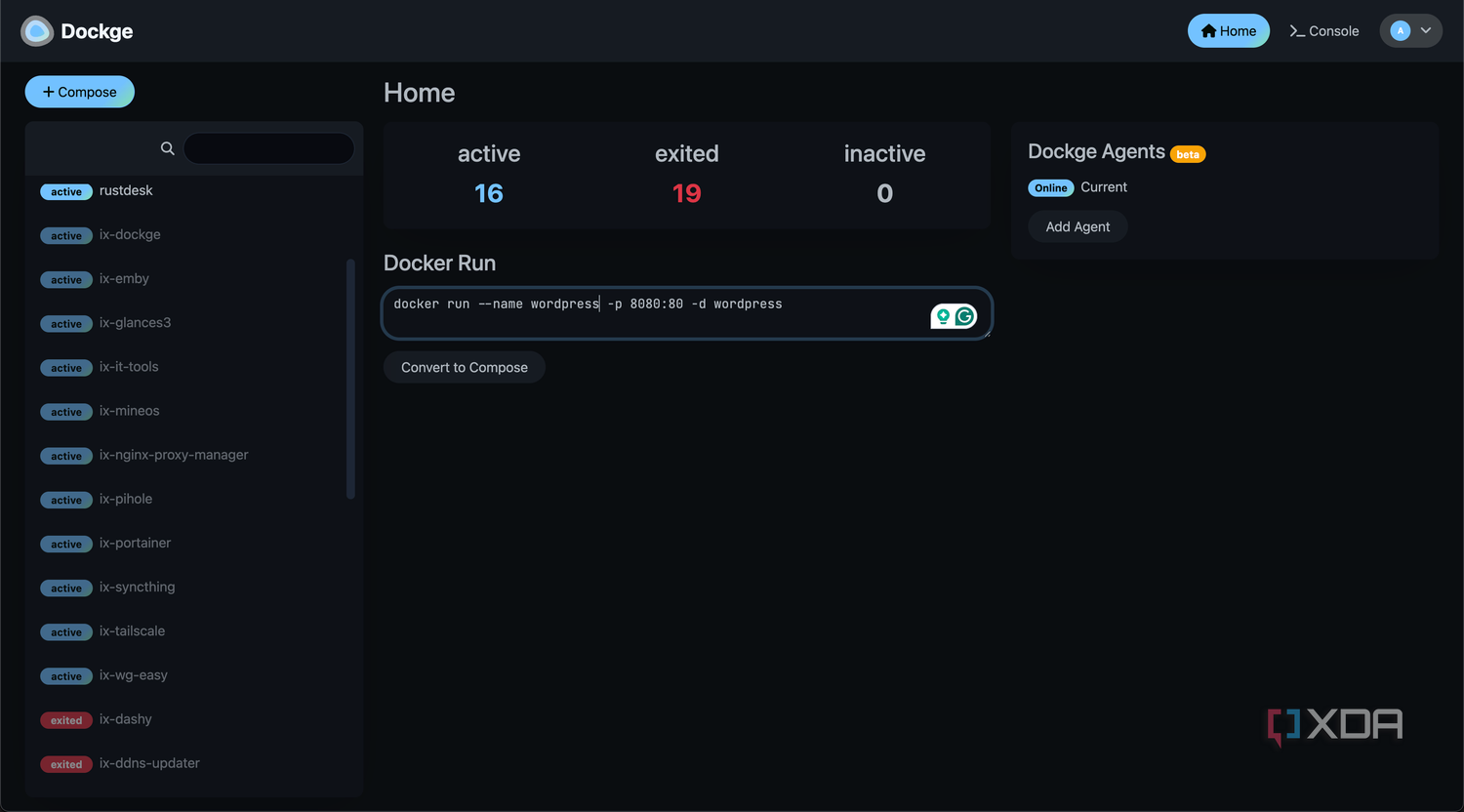Focus the stack search field
1464x812 pixels.
(x=269, y=148)
